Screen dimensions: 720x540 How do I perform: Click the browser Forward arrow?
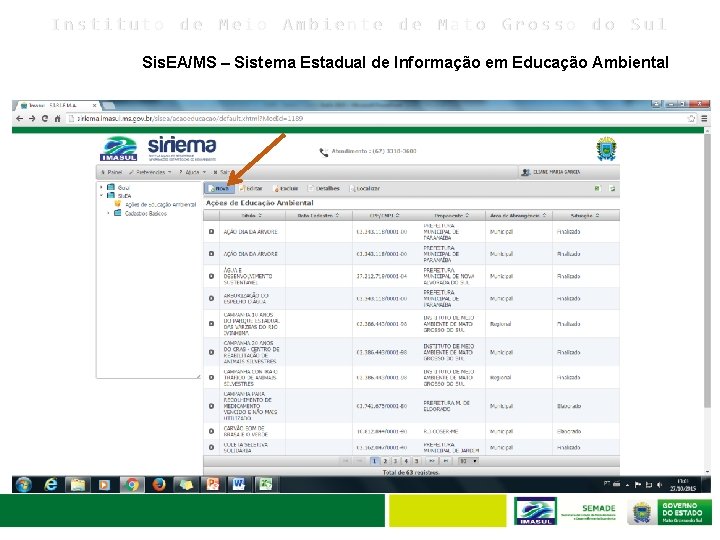coord(32,118)
